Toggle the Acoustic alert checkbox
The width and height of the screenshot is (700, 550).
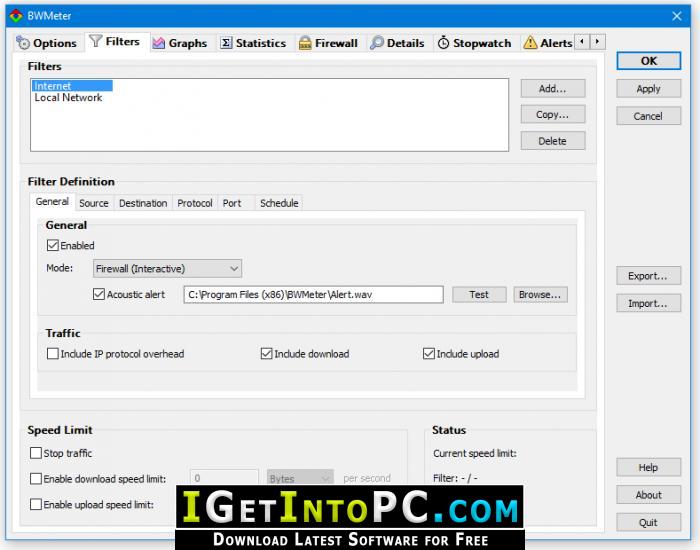coord(99,294)
